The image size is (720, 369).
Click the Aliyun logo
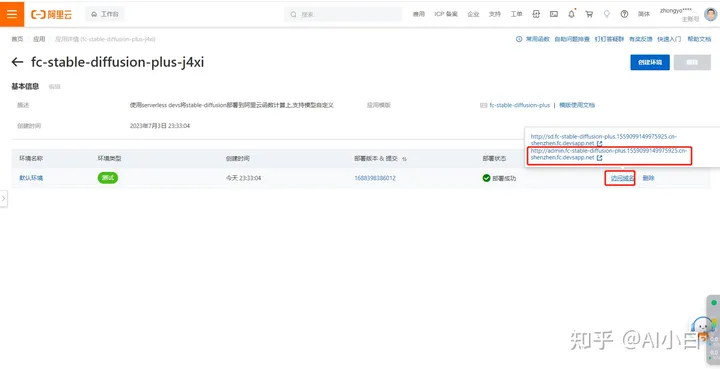tap(51, 15)
